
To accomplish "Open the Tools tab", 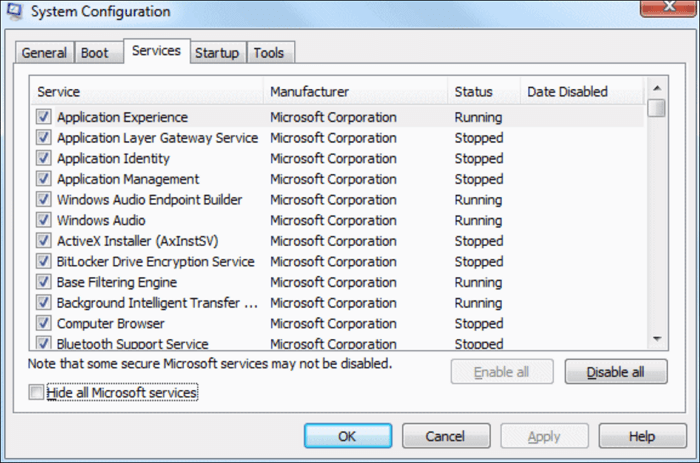I will [x=269, y=53].
